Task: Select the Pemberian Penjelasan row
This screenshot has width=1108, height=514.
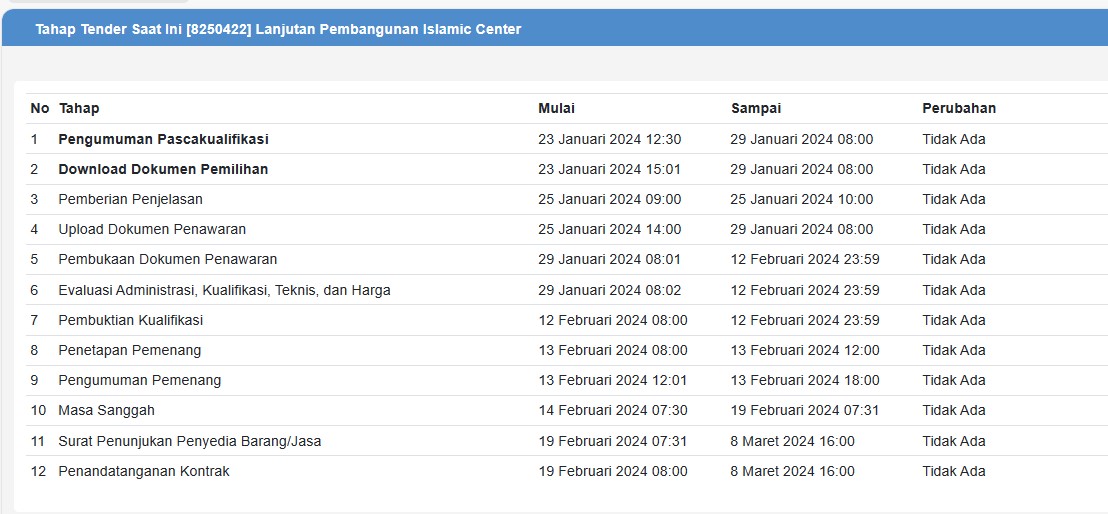Action: [x=130, y=199]
